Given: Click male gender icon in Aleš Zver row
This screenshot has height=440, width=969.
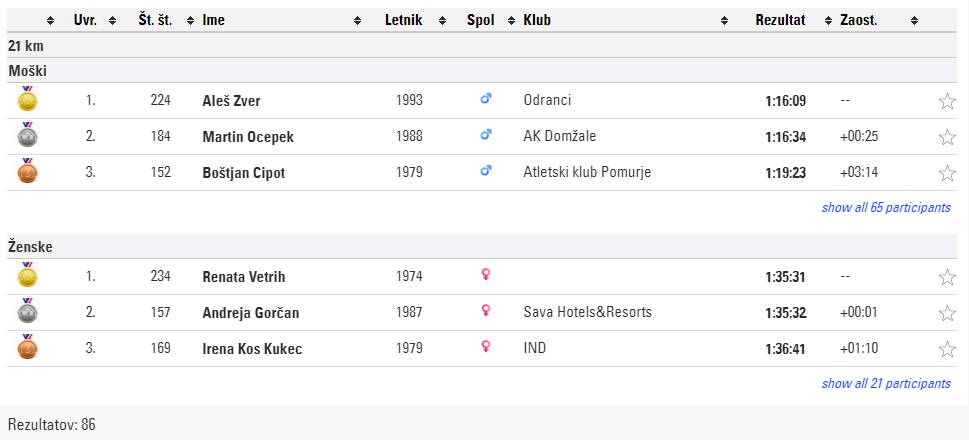Looking at the screenshot, I should (x=486, y=100).
